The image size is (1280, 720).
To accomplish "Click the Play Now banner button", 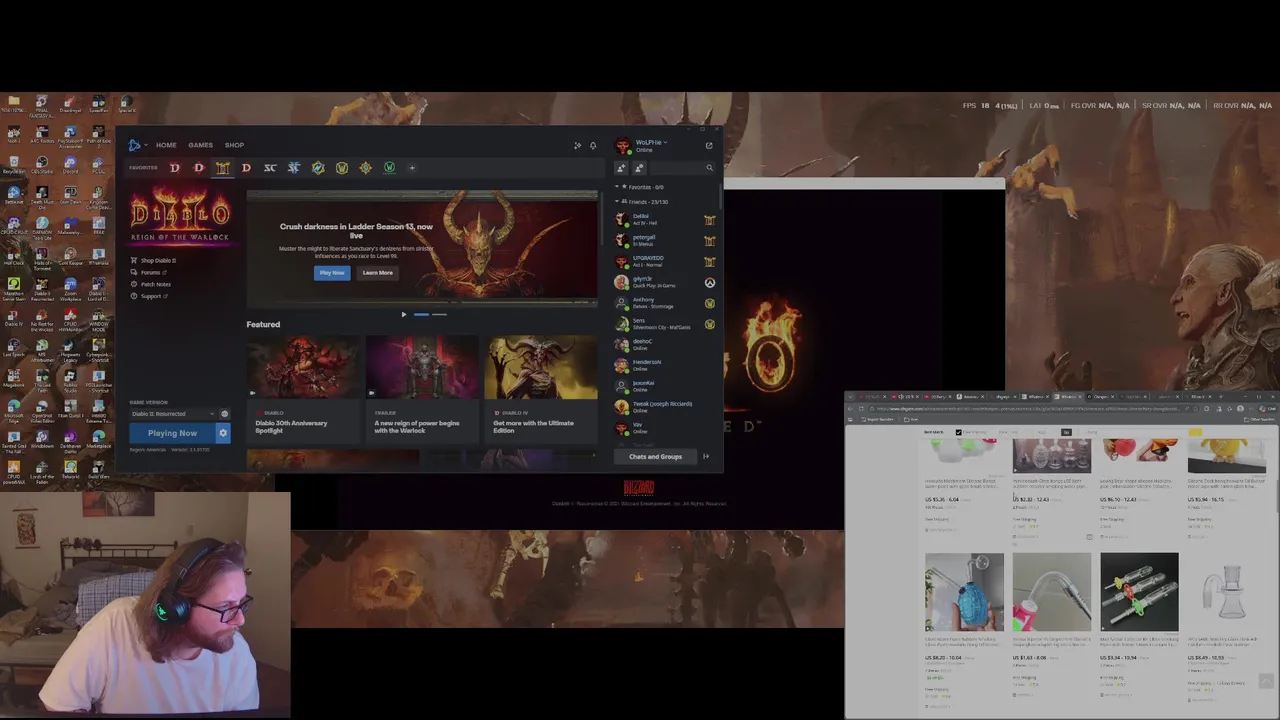I will point(332,273).
